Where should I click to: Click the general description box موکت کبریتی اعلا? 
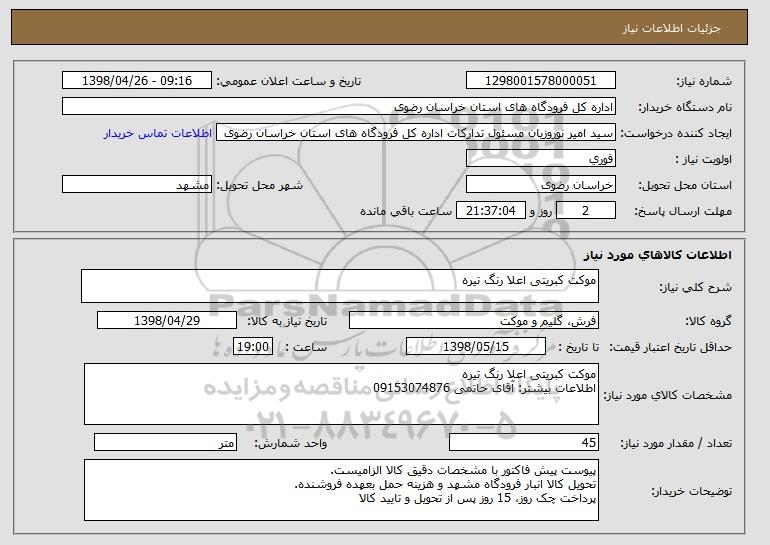[340, 286]
